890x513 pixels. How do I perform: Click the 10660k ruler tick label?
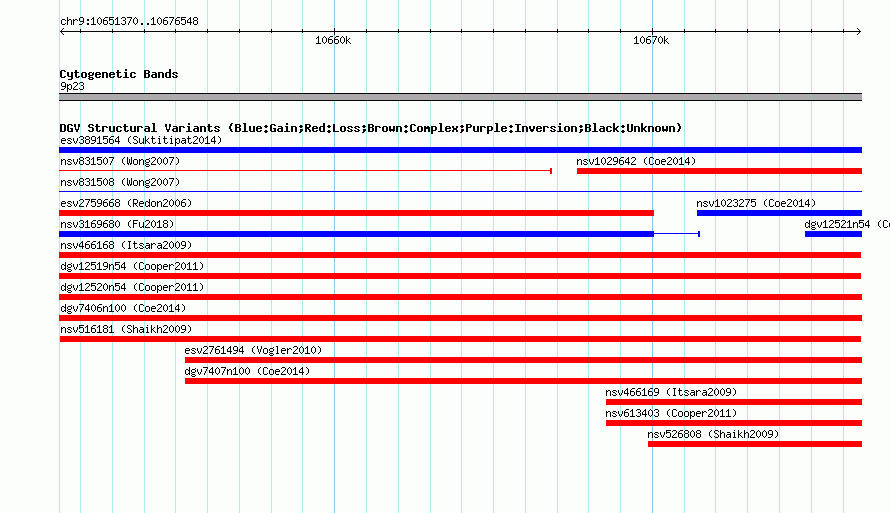[x=333, y=40]
